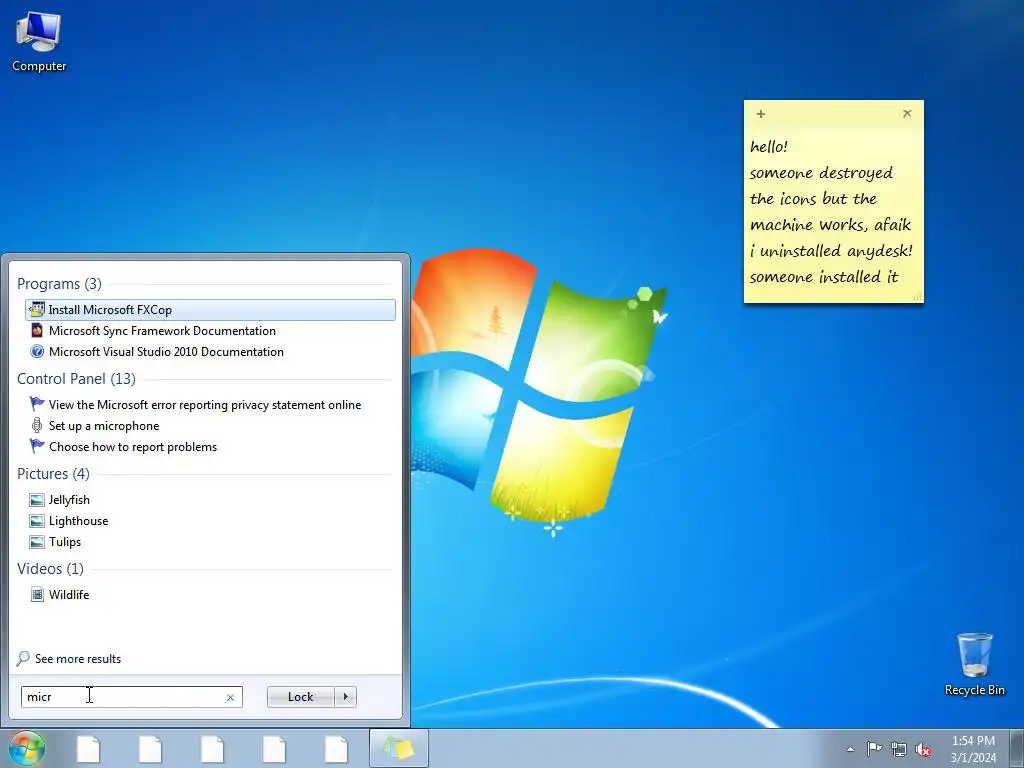The image size is (1024, 768).
Task: Open Set up a microphone
Action: click(104, 426)
